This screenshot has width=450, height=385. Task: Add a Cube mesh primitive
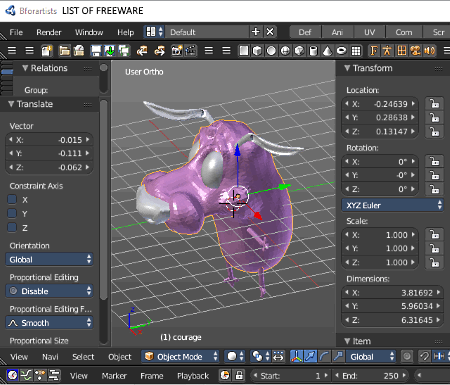pyautogui.click(x=257, y=51)
